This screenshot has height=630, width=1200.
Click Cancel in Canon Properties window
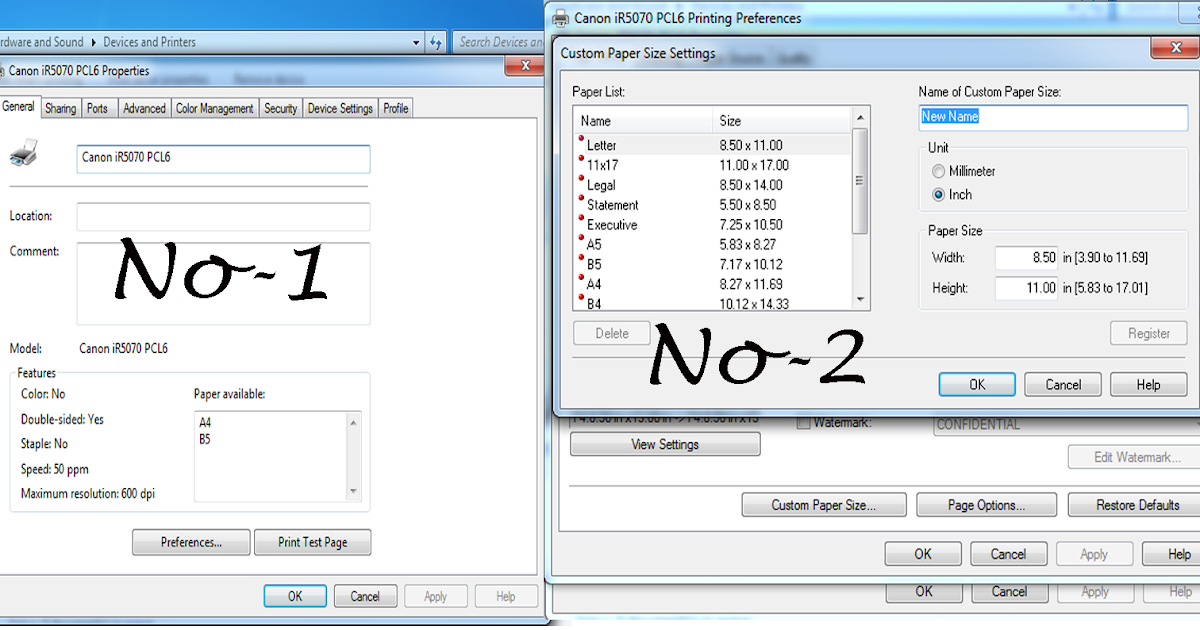(x=365, y=596)
